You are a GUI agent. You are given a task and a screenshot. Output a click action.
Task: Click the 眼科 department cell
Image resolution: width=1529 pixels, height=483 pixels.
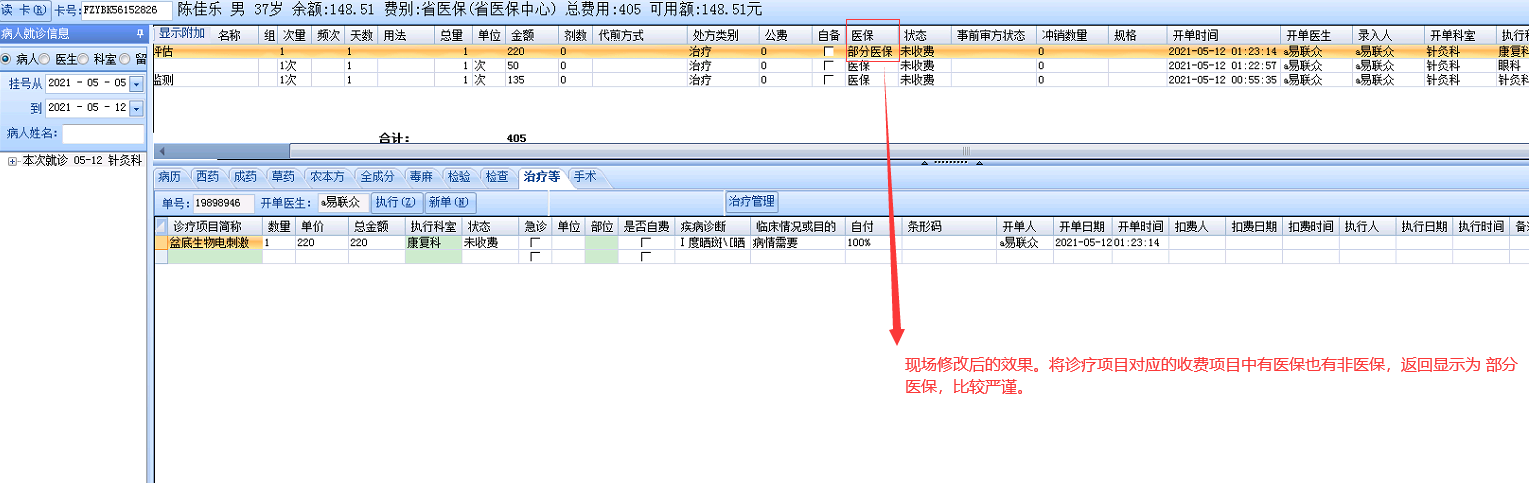(x=1512, y=66)
